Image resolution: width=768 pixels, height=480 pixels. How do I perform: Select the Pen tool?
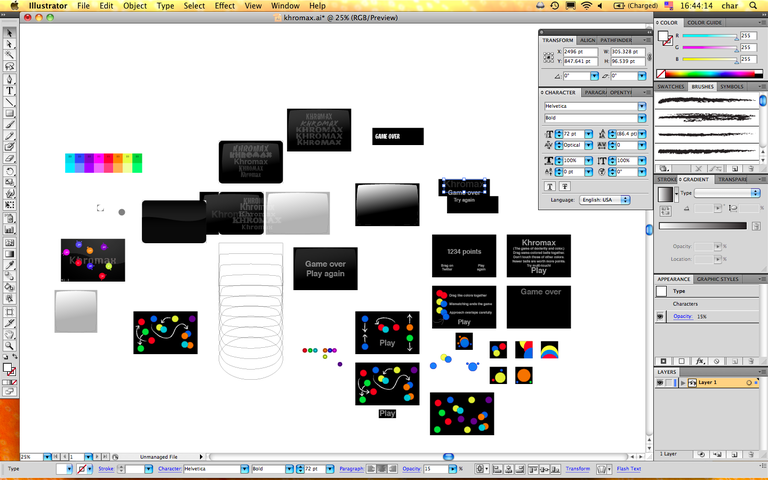tap(9, 79)
